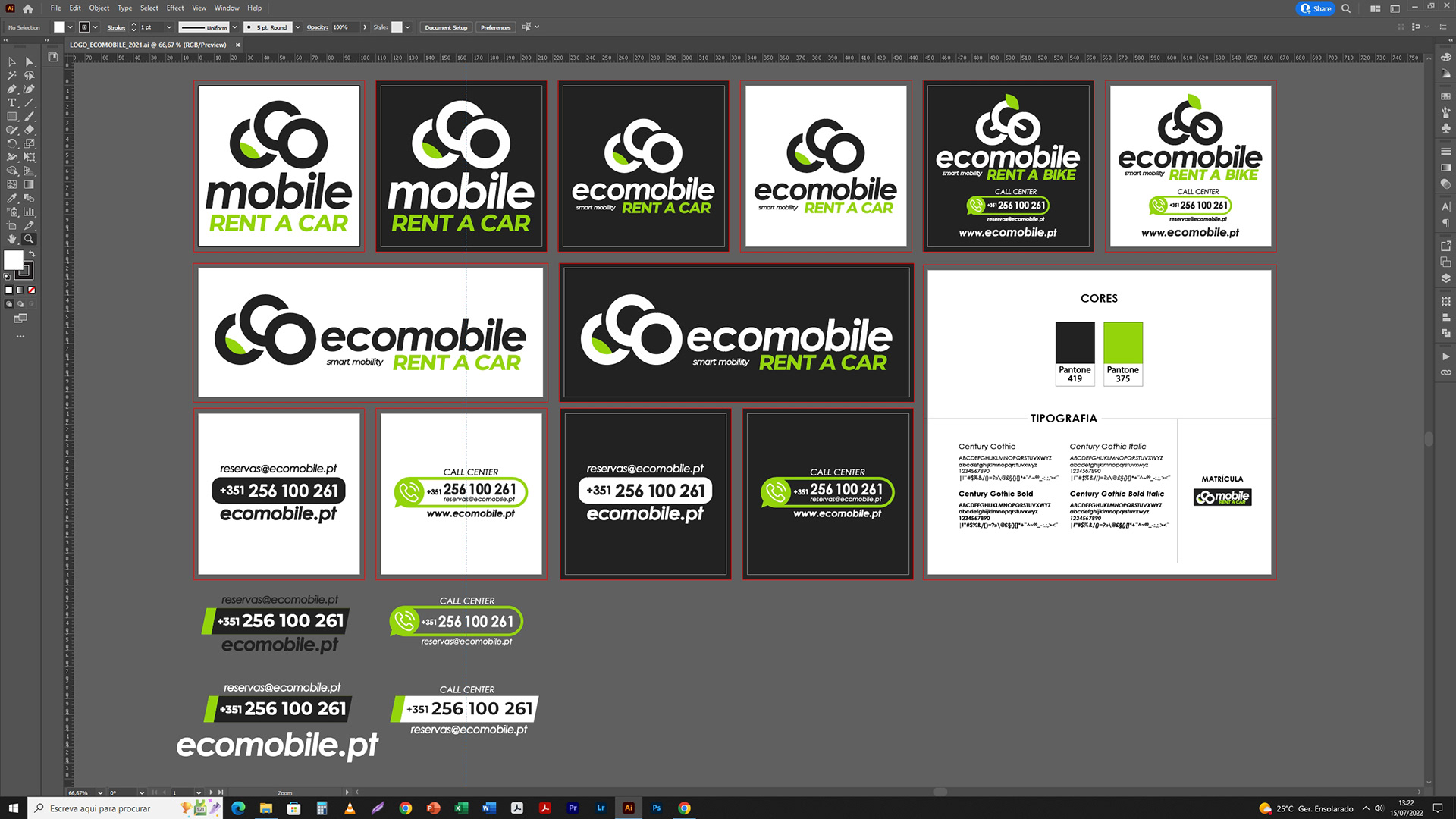Set paint mode to None
1456x819 pixels.
[x=32, y=290]
